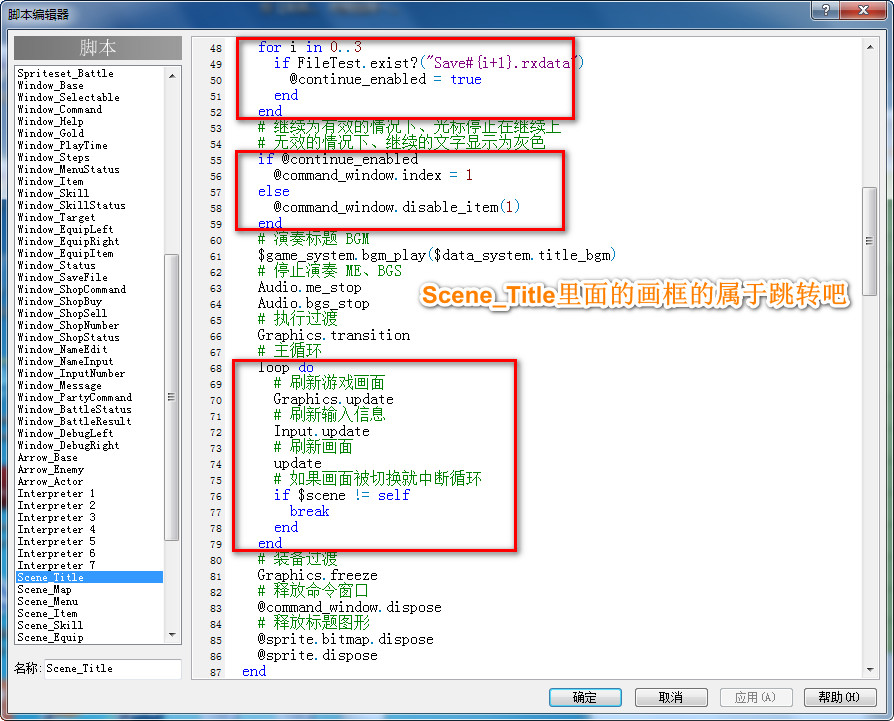Select Interpreter 7 in the script list
This screenshot has width=894, height=721.
tap(56, 565)
